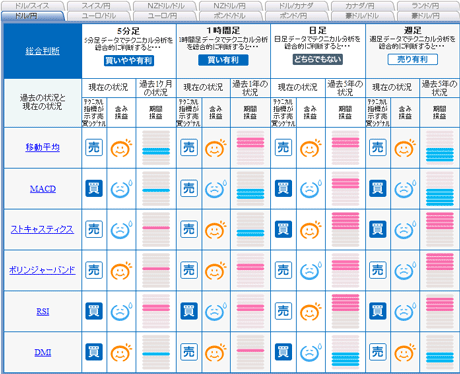The image size is (460, 374).
Task: Click the 5分足 smiling face icon for 移動平均
Action: pos(121,148)
